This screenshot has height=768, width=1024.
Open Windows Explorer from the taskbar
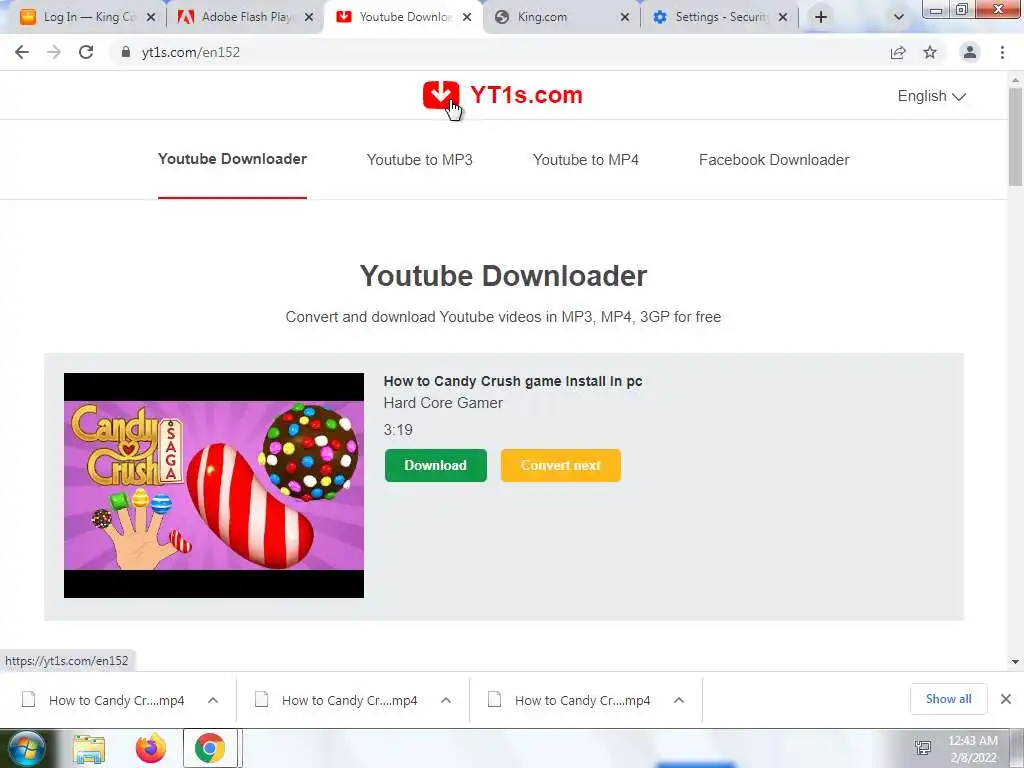(89, 749)
